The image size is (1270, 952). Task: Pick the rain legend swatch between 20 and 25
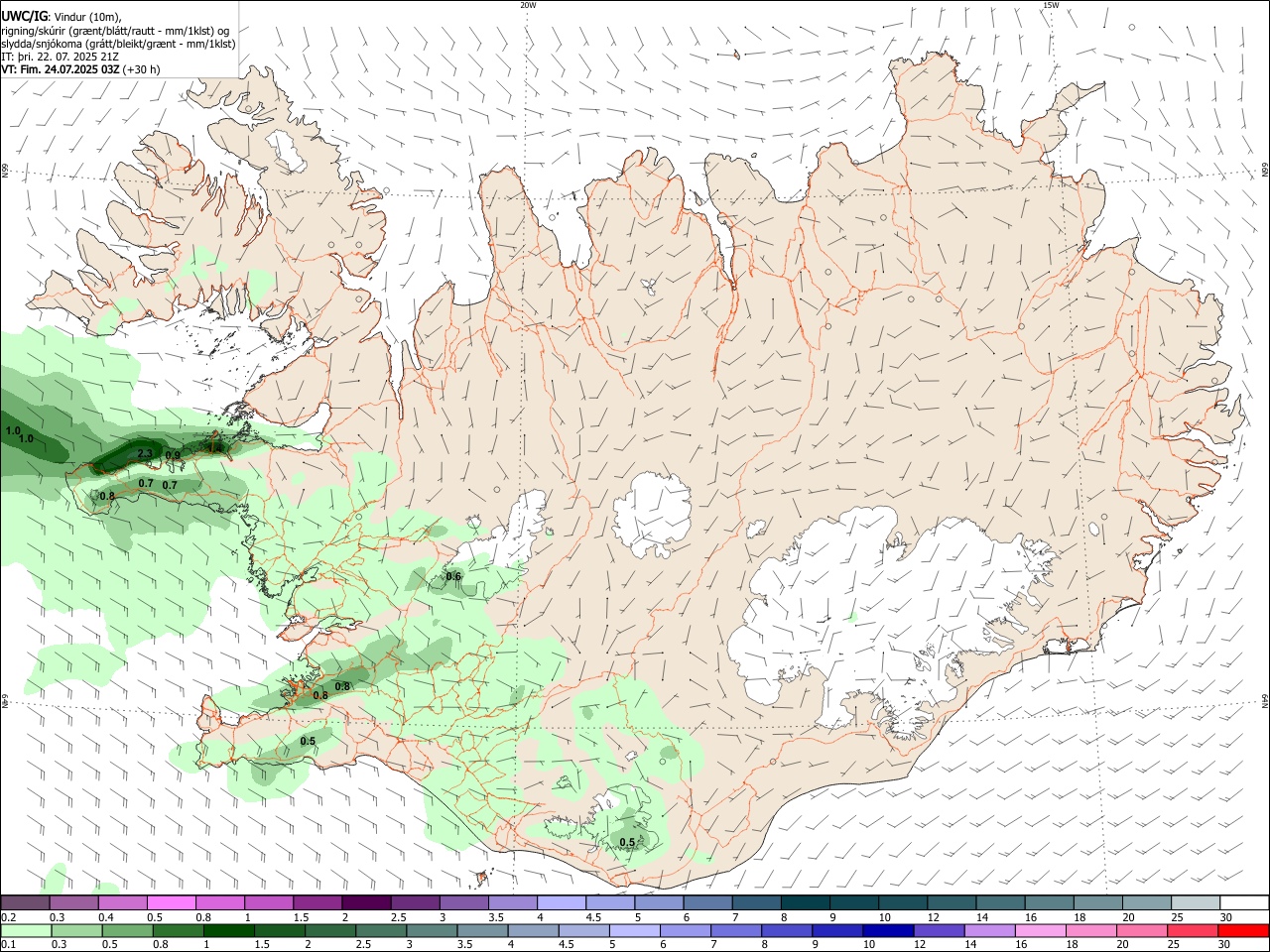[x=1141, y=930]
